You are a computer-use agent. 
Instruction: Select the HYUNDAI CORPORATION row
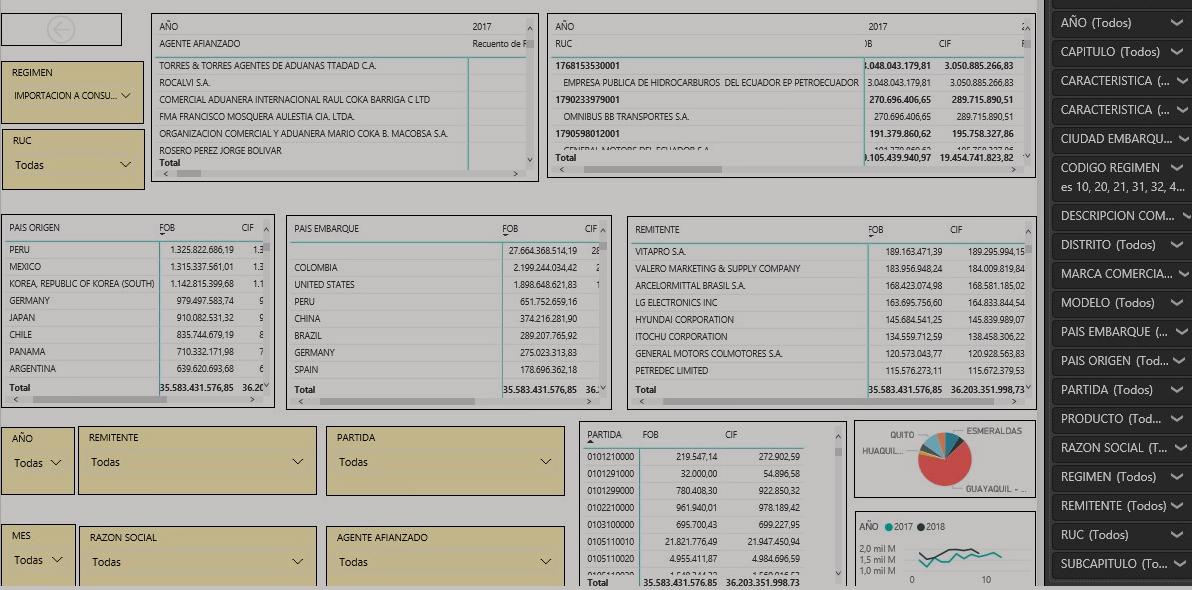point(829,319)
